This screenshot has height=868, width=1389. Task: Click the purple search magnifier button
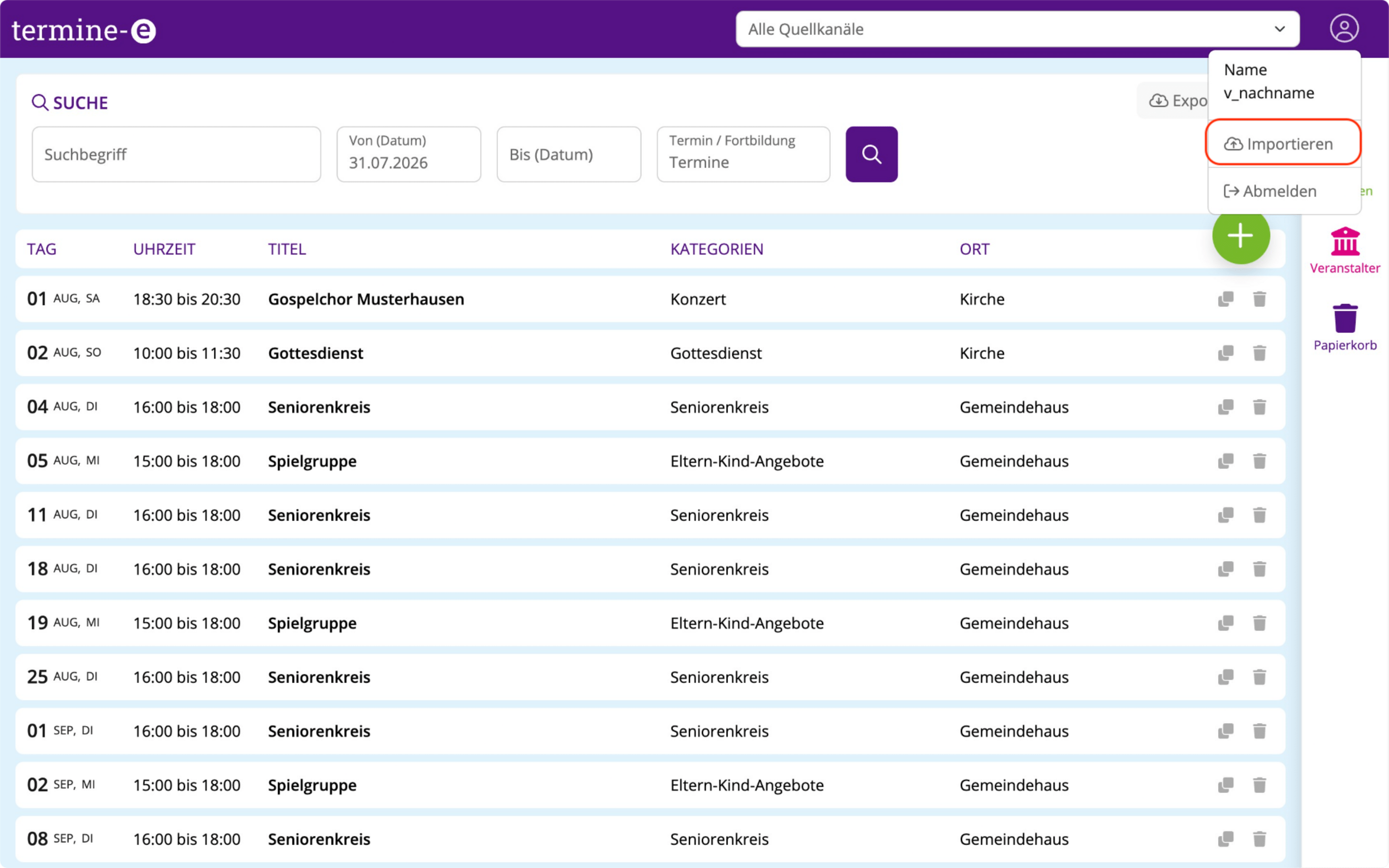[x=871, y=154]
